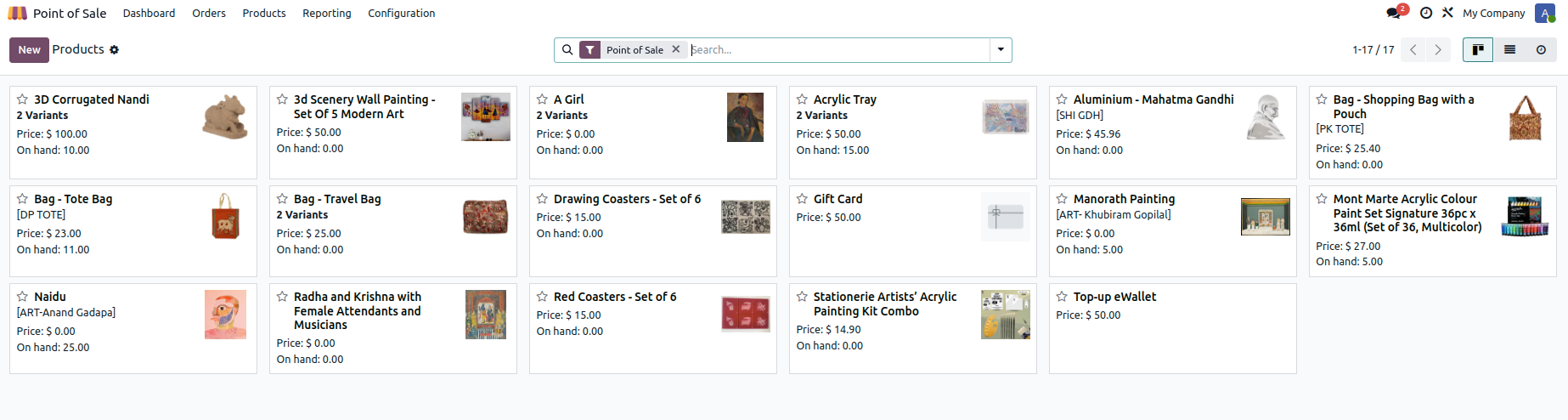Switch to activity view
The height and width of the screenshot is (420, 1568).
click(1541, 49)
